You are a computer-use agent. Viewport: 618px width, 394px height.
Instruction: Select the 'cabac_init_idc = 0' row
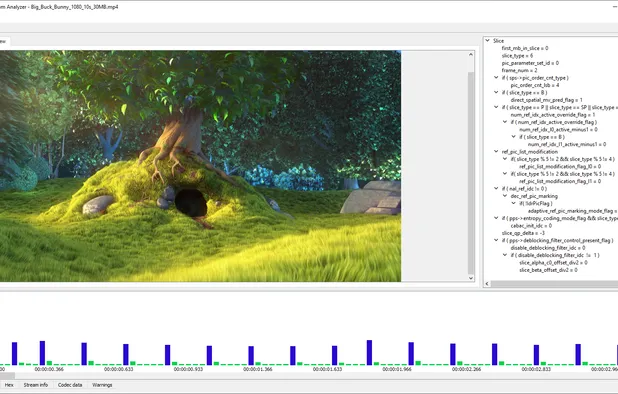pos(531,226)
